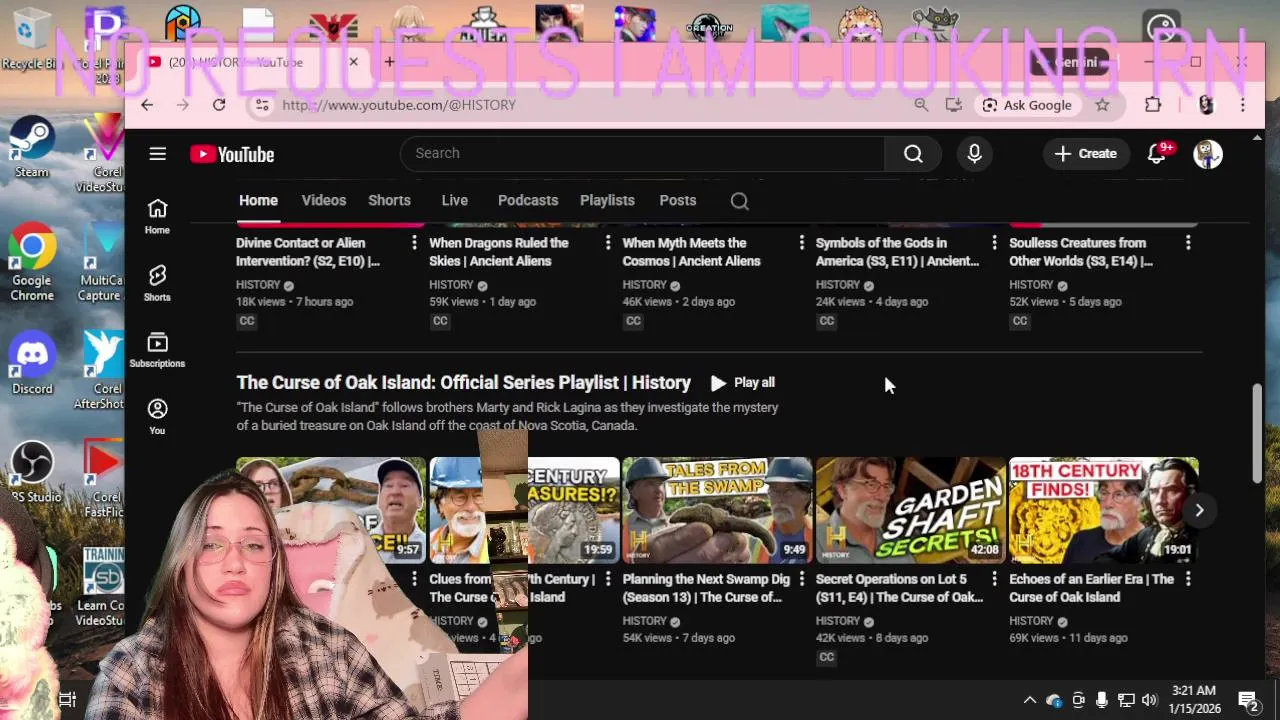Switch to the Live tab
Screen dimensions: 1280x720
(x=454, y=200)
